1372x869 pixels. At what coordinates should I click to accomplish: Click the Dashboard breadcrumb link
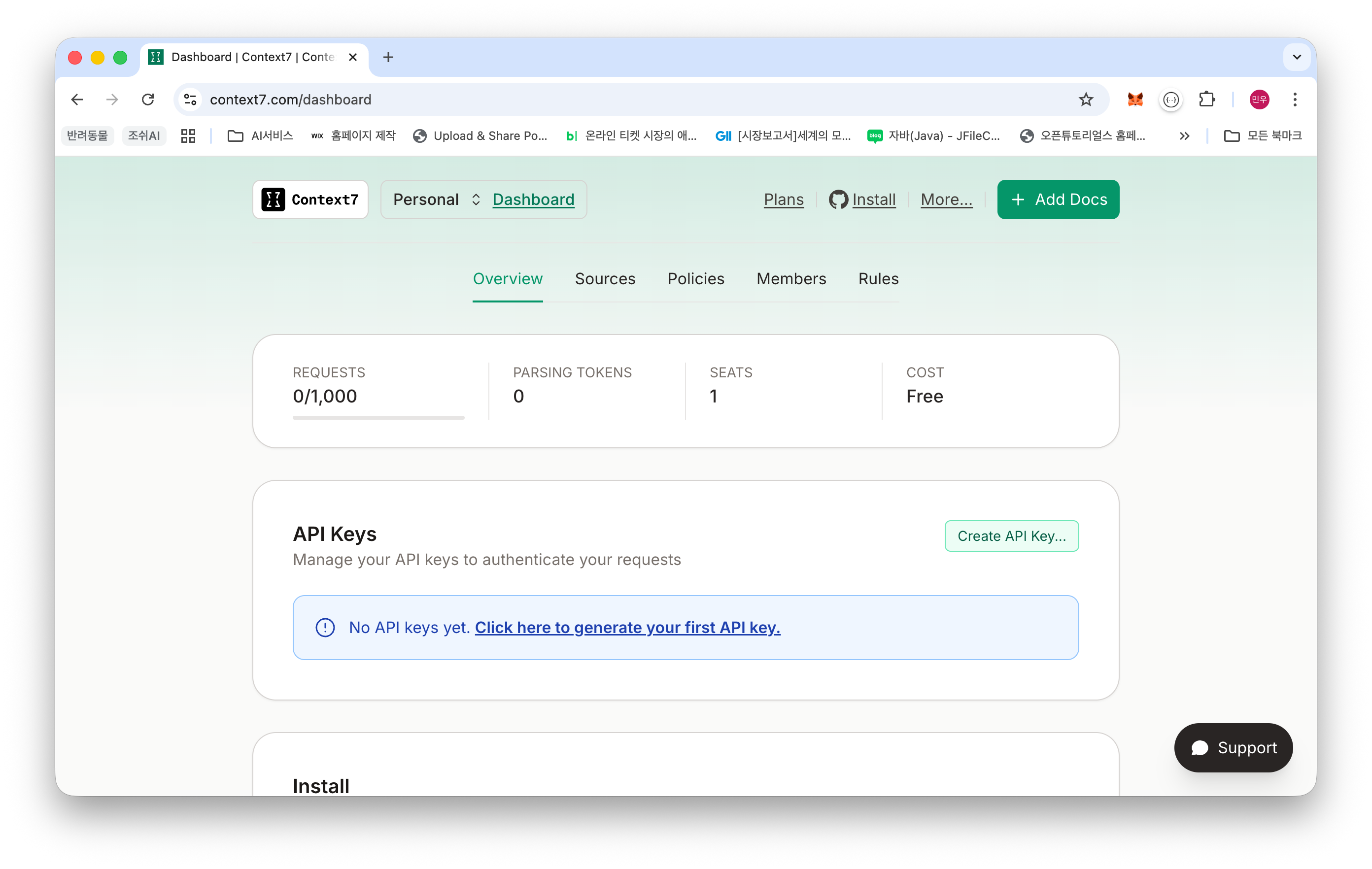(x=533, y=200)
